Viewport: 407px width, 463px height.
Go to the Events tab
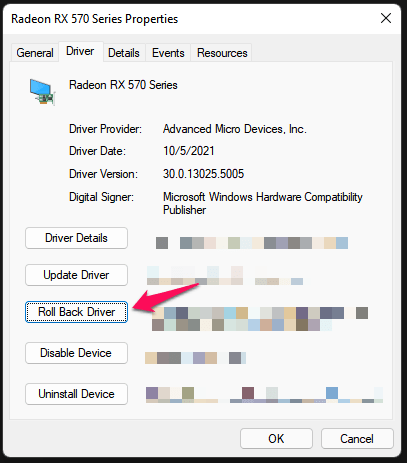tap(168, 53)
